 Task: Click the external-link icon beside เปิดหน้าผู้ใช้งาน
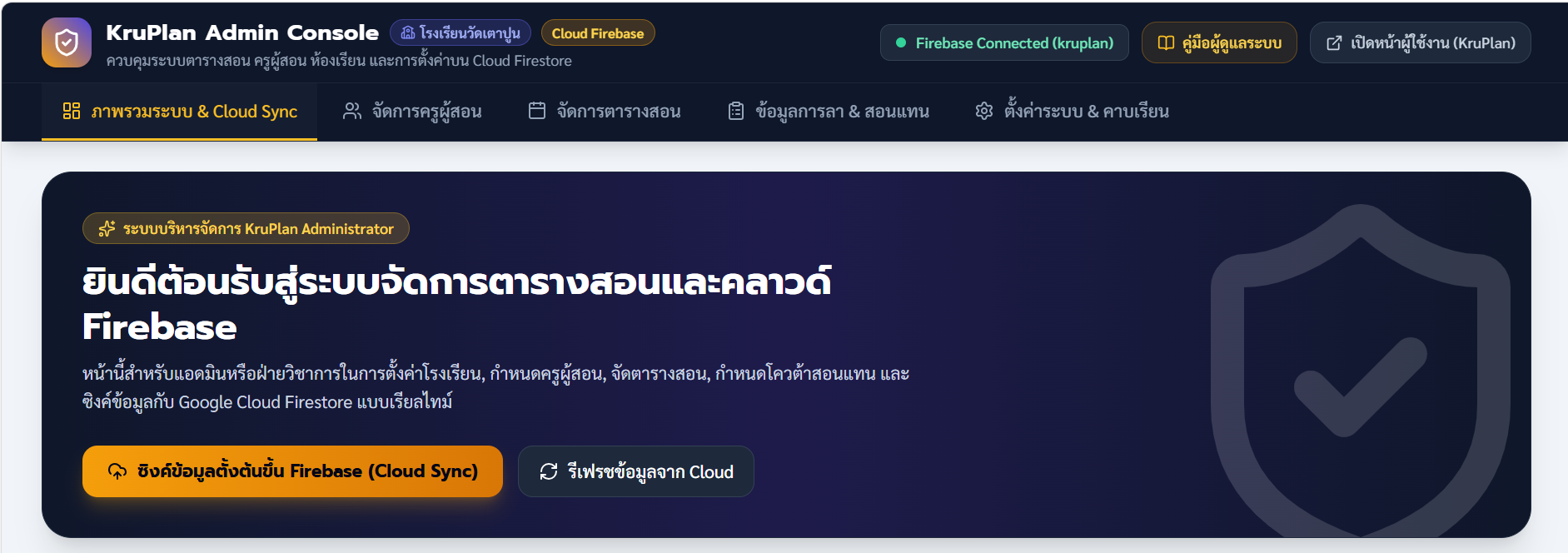tap(1334, 42)
